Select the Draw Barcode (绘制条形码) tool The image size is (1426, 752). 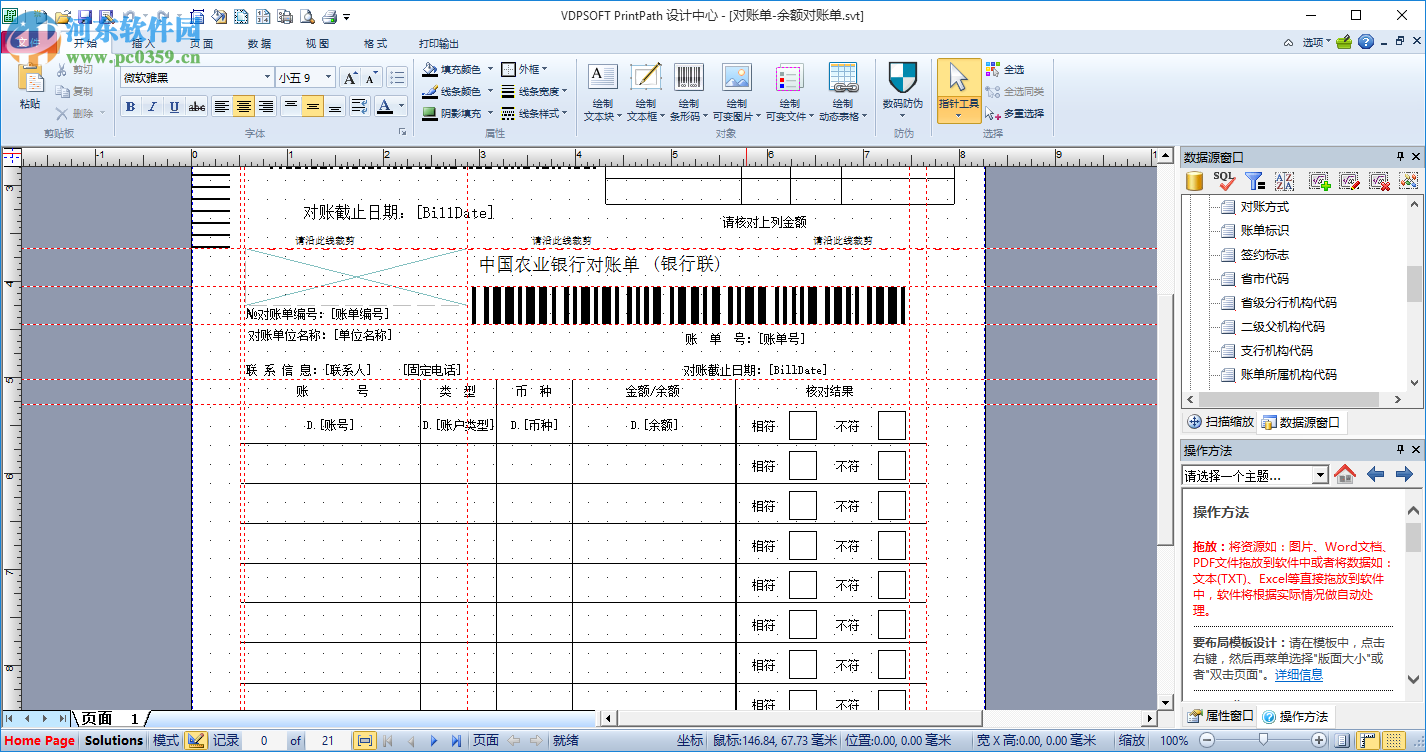(x=688, y=92)
